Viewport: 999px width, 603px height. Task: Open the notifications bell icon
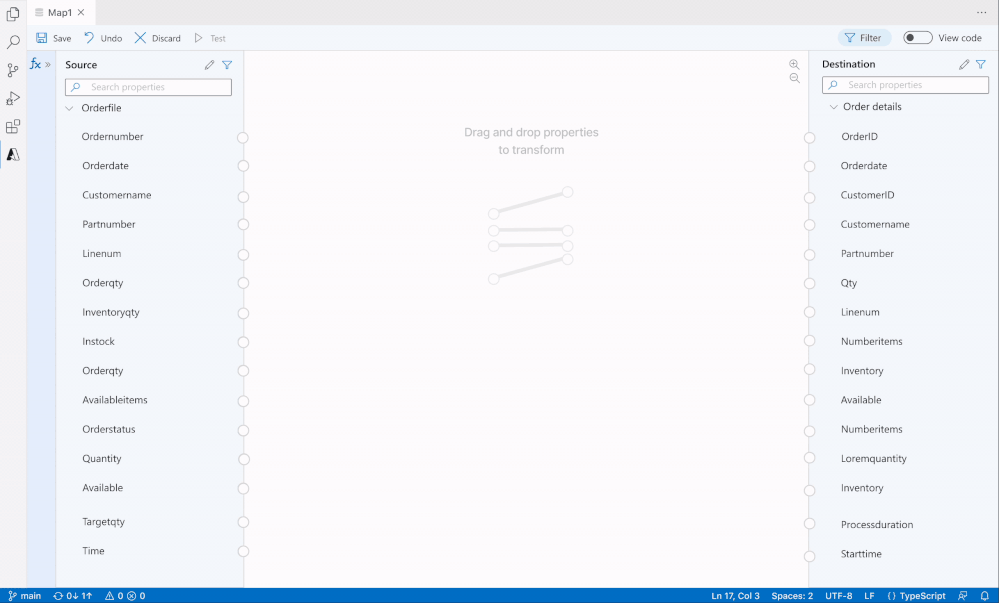tap(984, 596)
